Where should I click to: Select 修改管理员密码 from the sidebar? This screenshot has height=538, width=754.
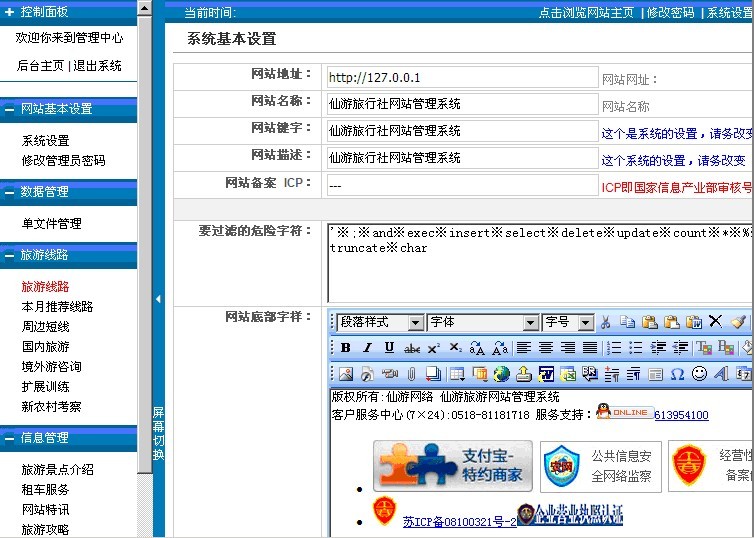63,161
